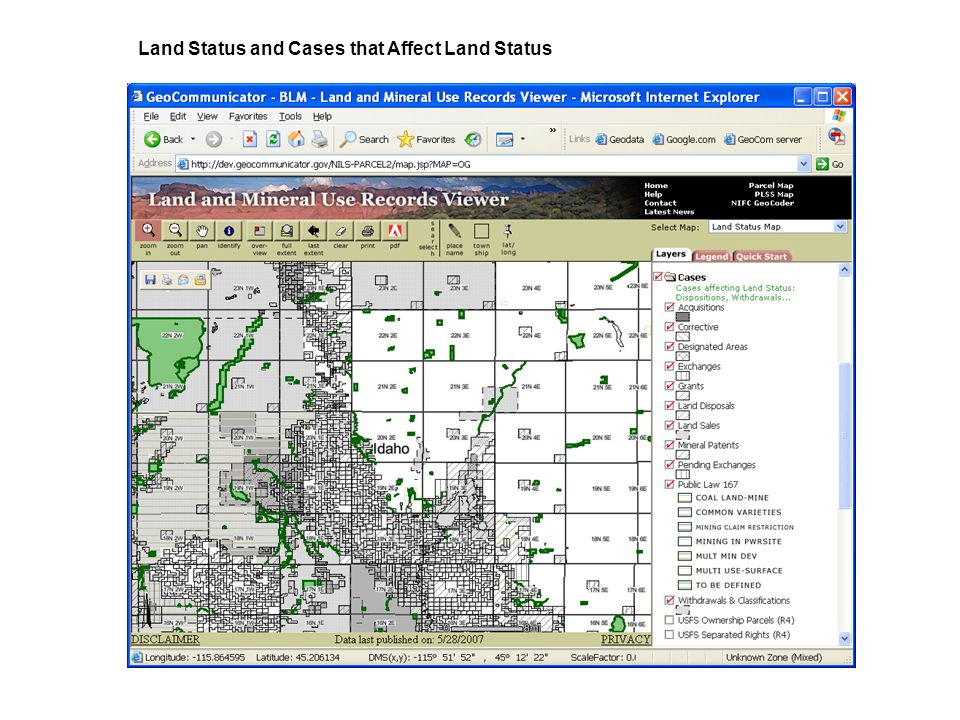The image size is (960, 720).
Task: Open the DISCLAIMER link
Action: point(165,639)
